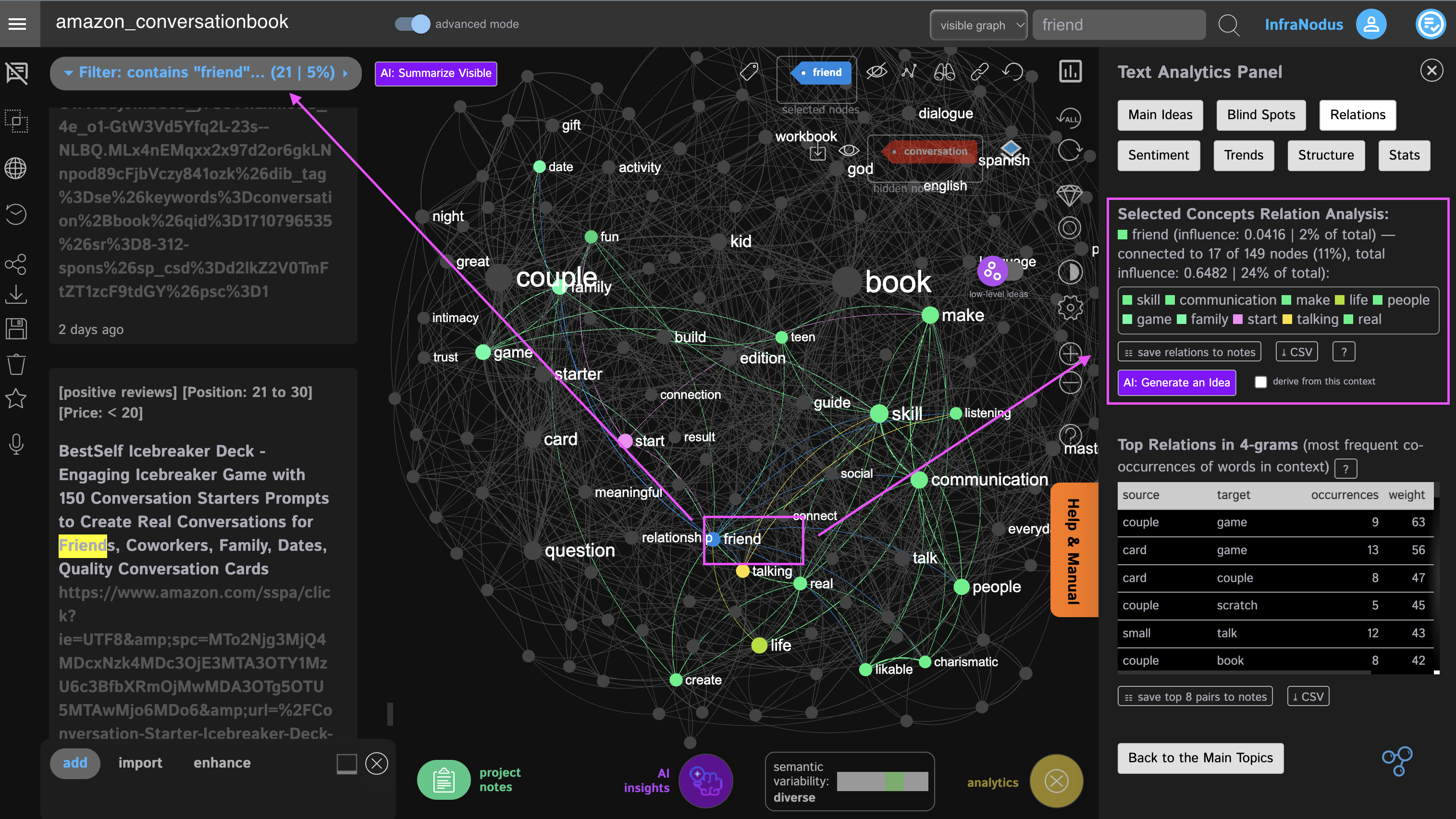Click the microphone sidebar icon

[x=16, y=444]
